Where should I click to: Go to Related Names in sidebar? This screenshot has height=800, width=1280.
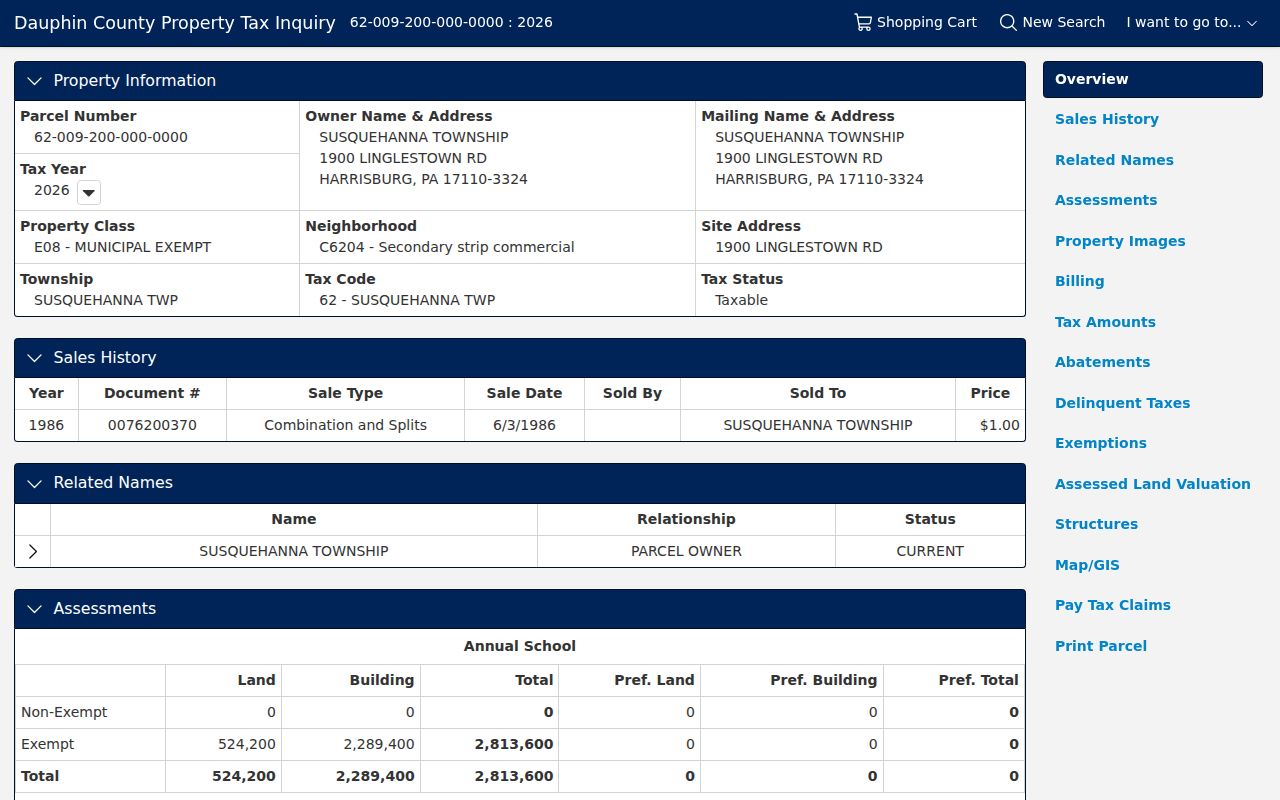point(1114,160)
